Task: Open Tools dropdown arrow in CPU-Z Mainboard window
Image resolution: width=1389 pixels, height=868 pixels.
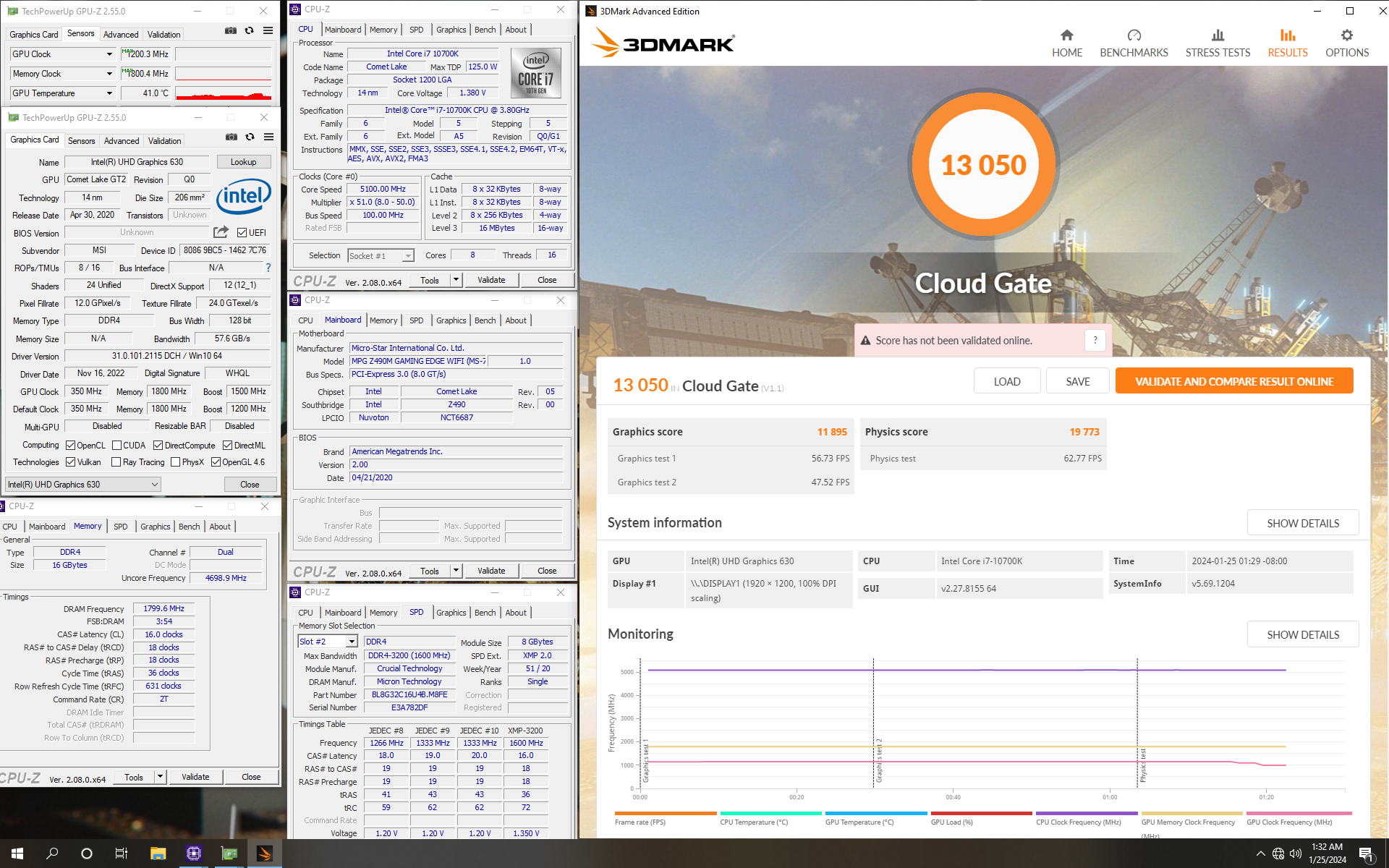Action: (x=456, y=571)
